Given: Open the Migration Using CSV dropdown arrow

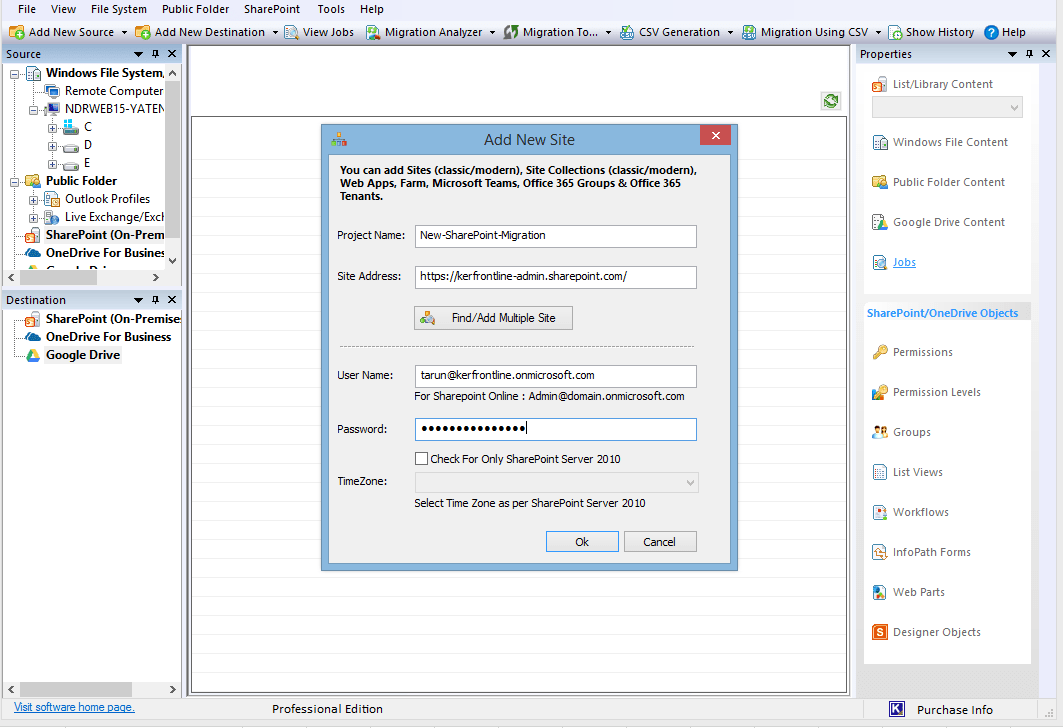Looking at the screenshot, I should pos(878,33).
